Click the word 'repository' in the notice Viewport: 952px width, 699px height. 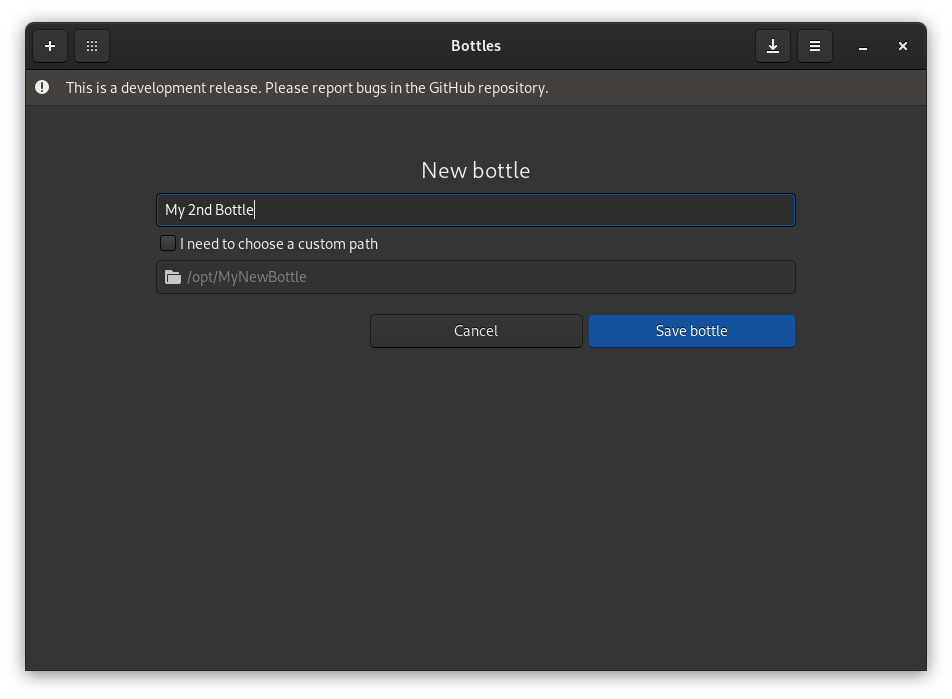pos(511,88)
